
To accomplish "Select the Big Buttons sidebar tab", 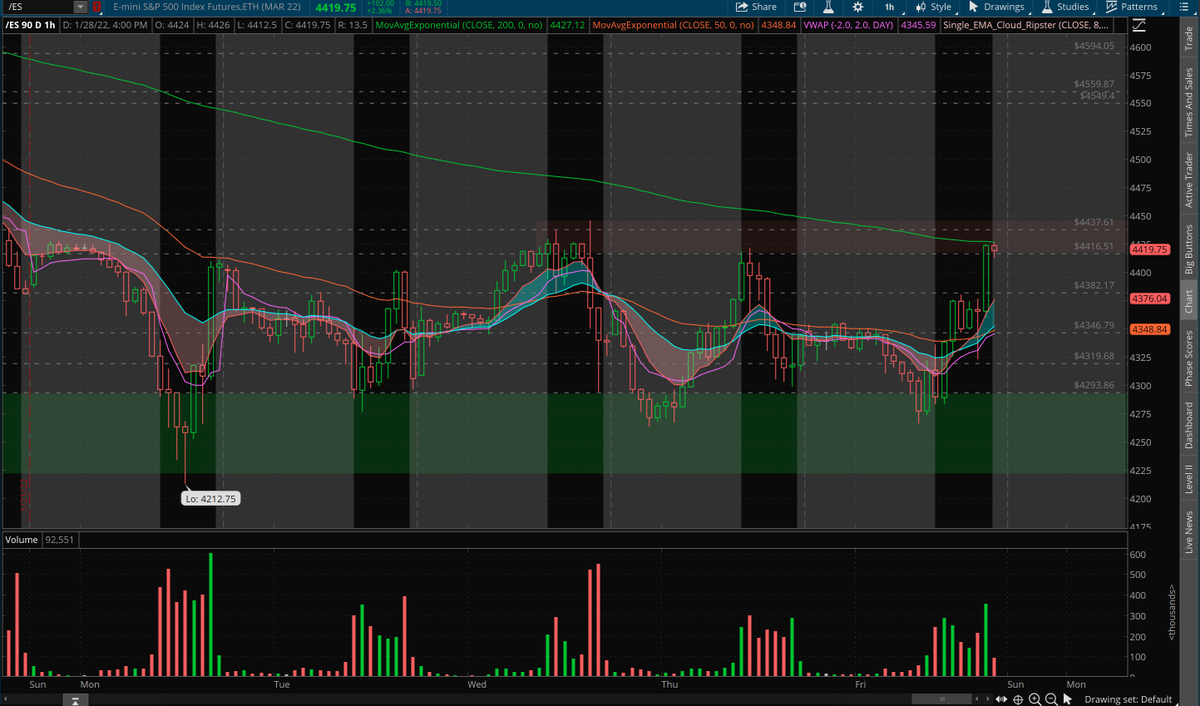I will pos(1188,249).
